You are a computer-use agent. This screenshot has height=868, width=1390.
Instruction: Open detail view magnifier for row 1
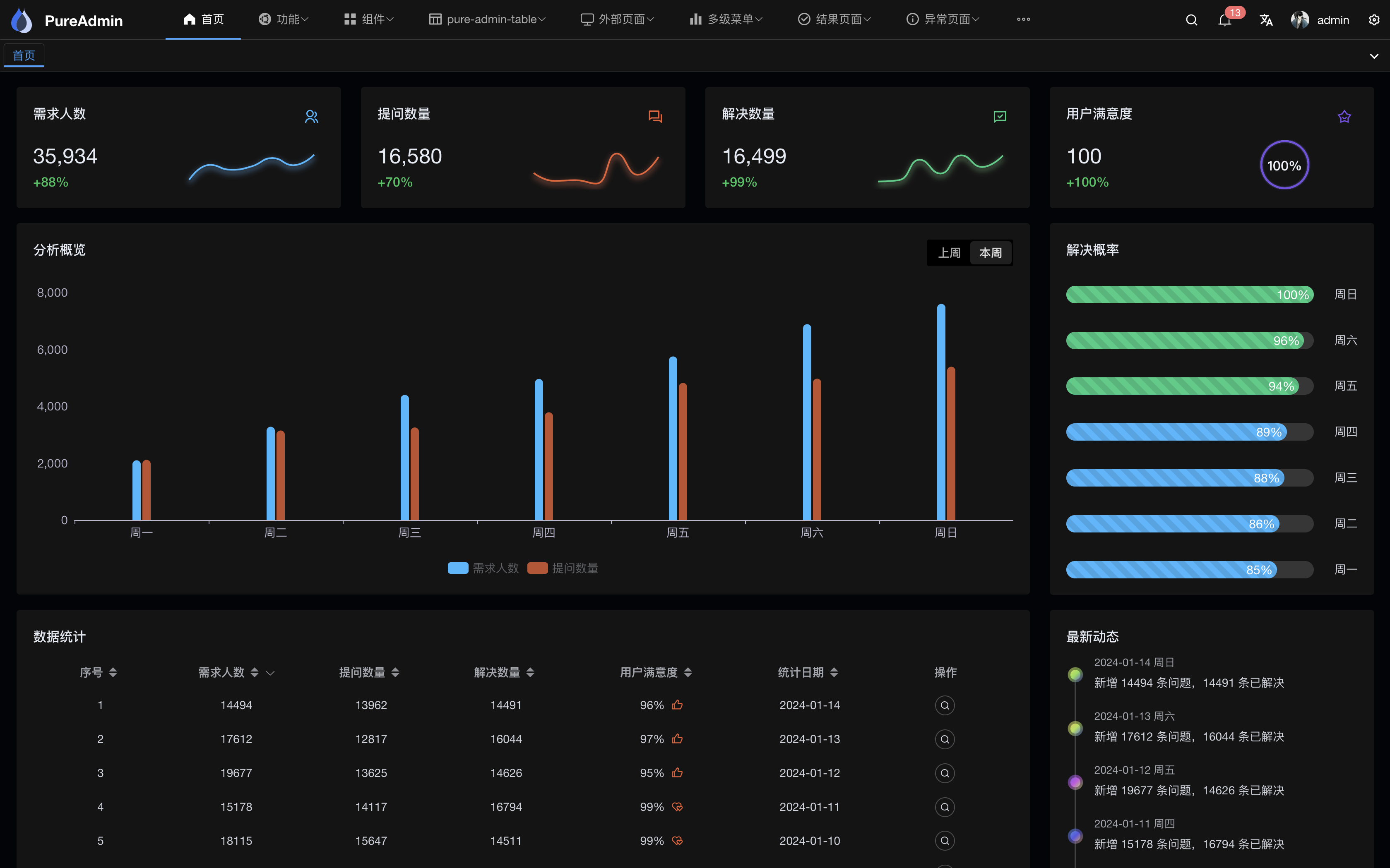point(945,705)
